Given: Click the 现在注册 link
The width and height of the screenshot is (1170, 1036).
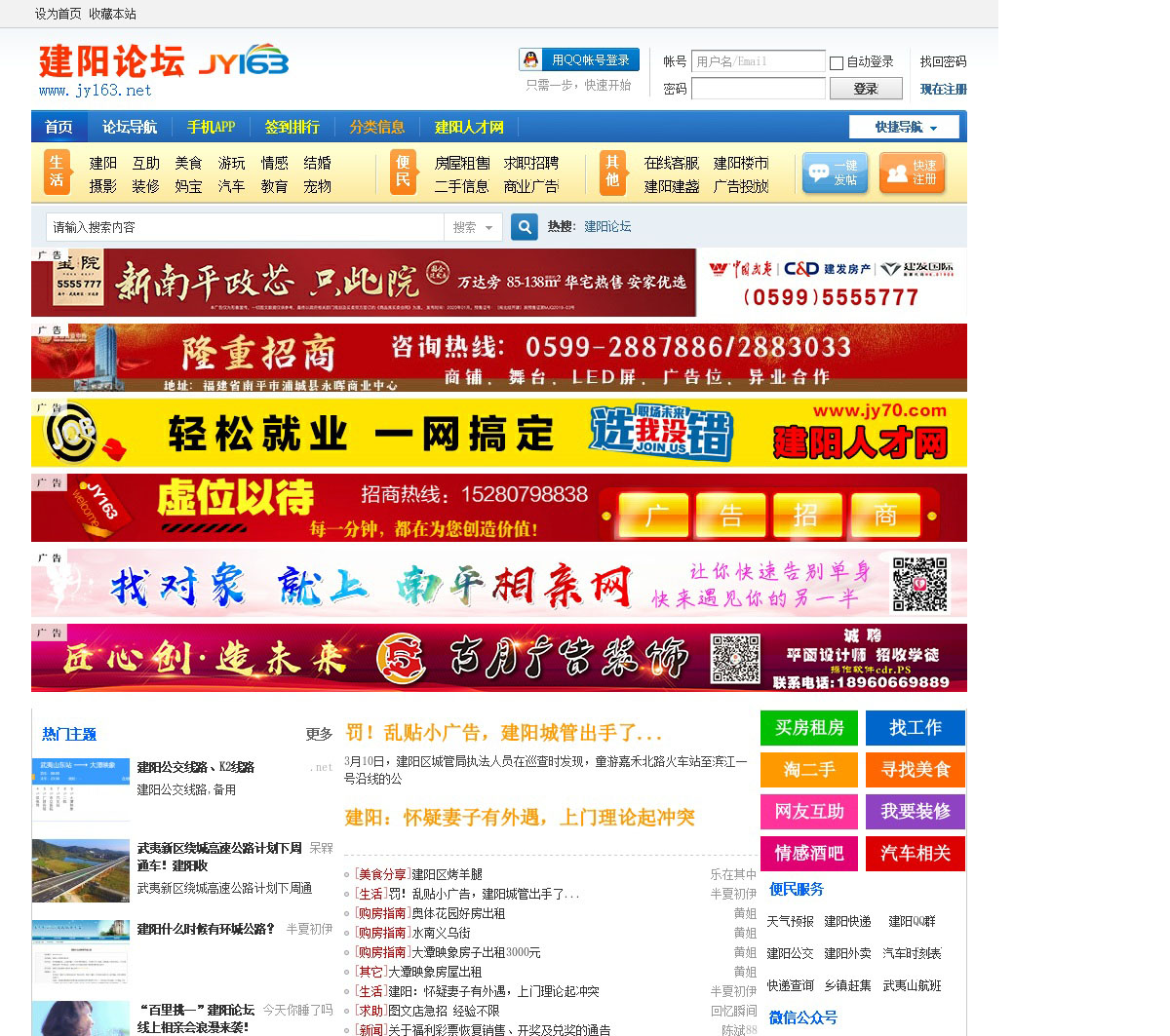Looking at the screenshot, I should click(x=943, y=89).
